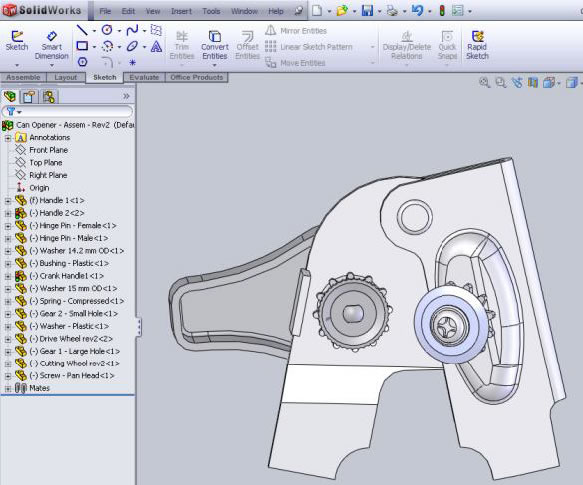Click Linear Sketch Pattern tool

pyautogui.click(x=309, y=47)
